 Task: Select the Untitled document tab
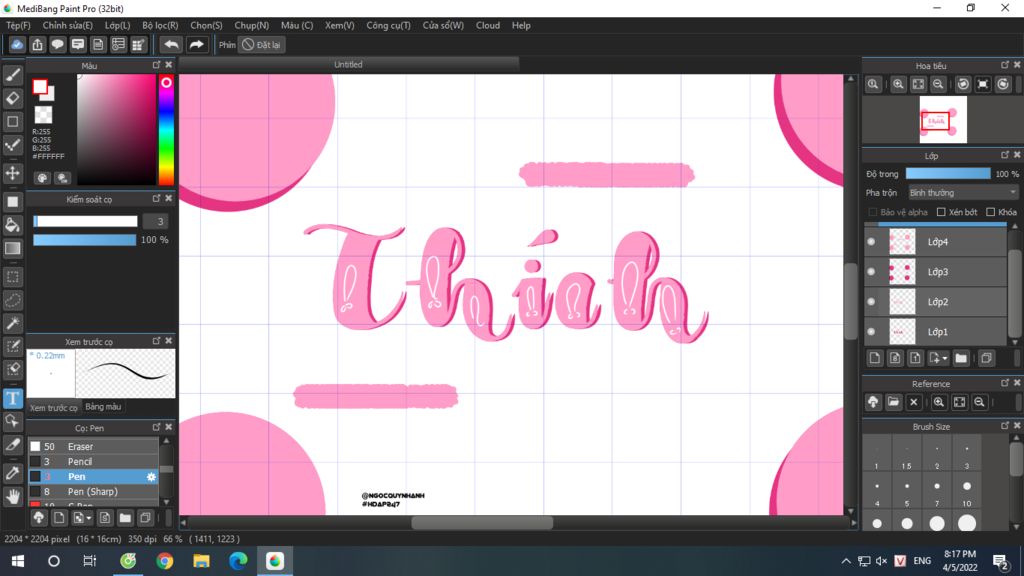pyautogui.click(x=348, y=64)
